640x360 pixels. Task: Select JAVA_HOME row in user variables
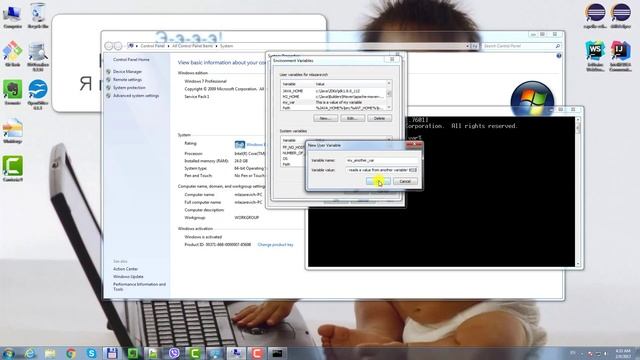pos(333,91)
